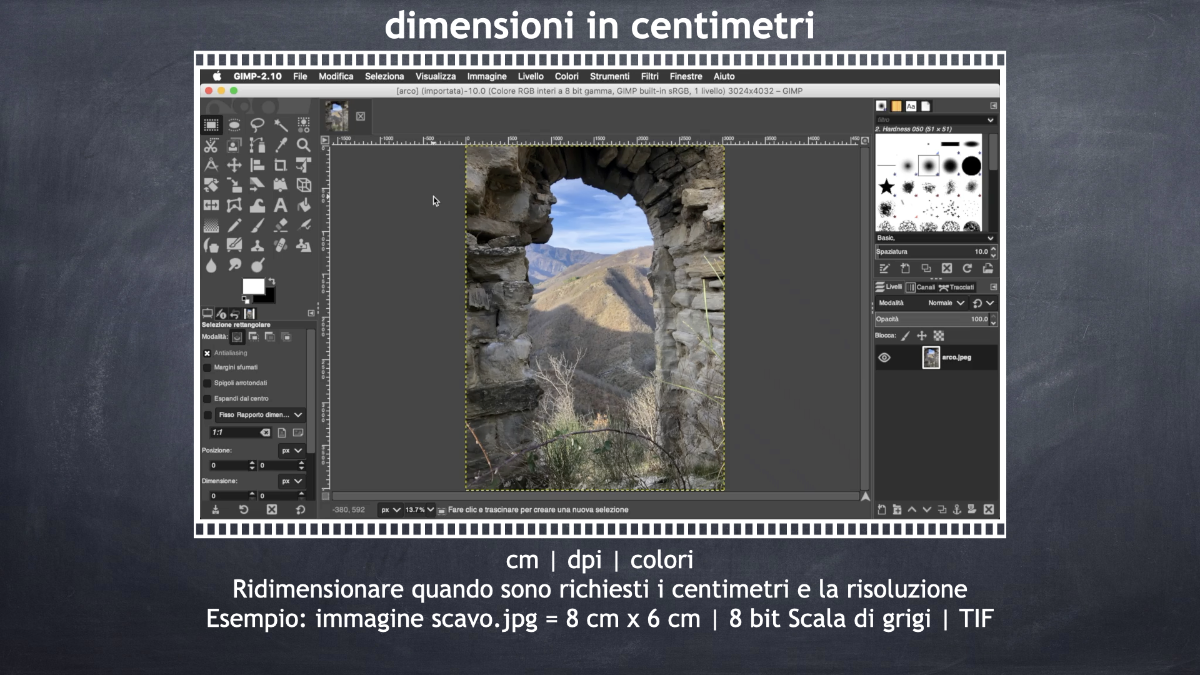1200x675 pixels.
Task: Toggle the Antialiasing checkbox
Action: [x=207, y=353]
